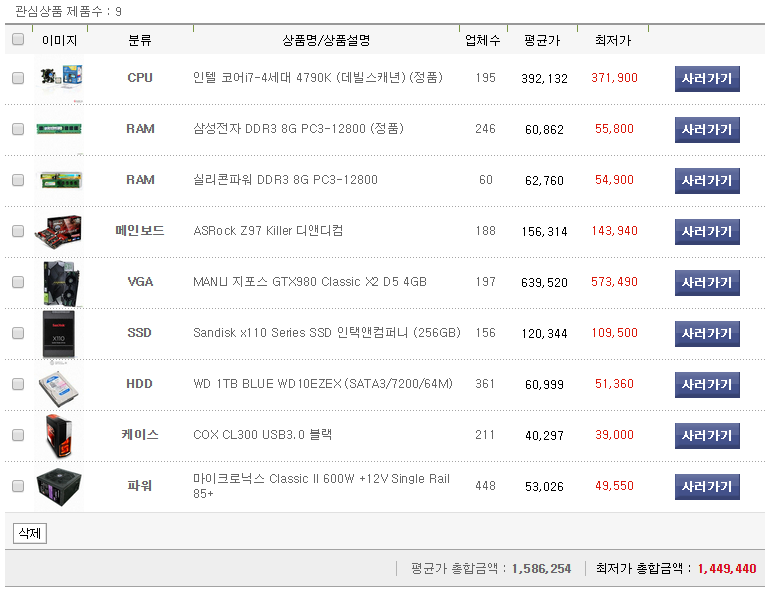Open product link COX CL300 USB3.0 블랙
The width and height of the screenshot is (774, 594).
tap(262, 435)
